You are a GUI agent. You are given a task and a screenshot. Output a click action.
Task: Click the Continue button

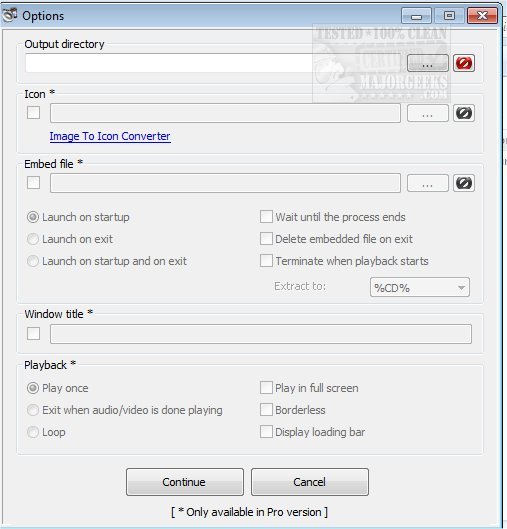pyautogui.click(x=185, y=482)
